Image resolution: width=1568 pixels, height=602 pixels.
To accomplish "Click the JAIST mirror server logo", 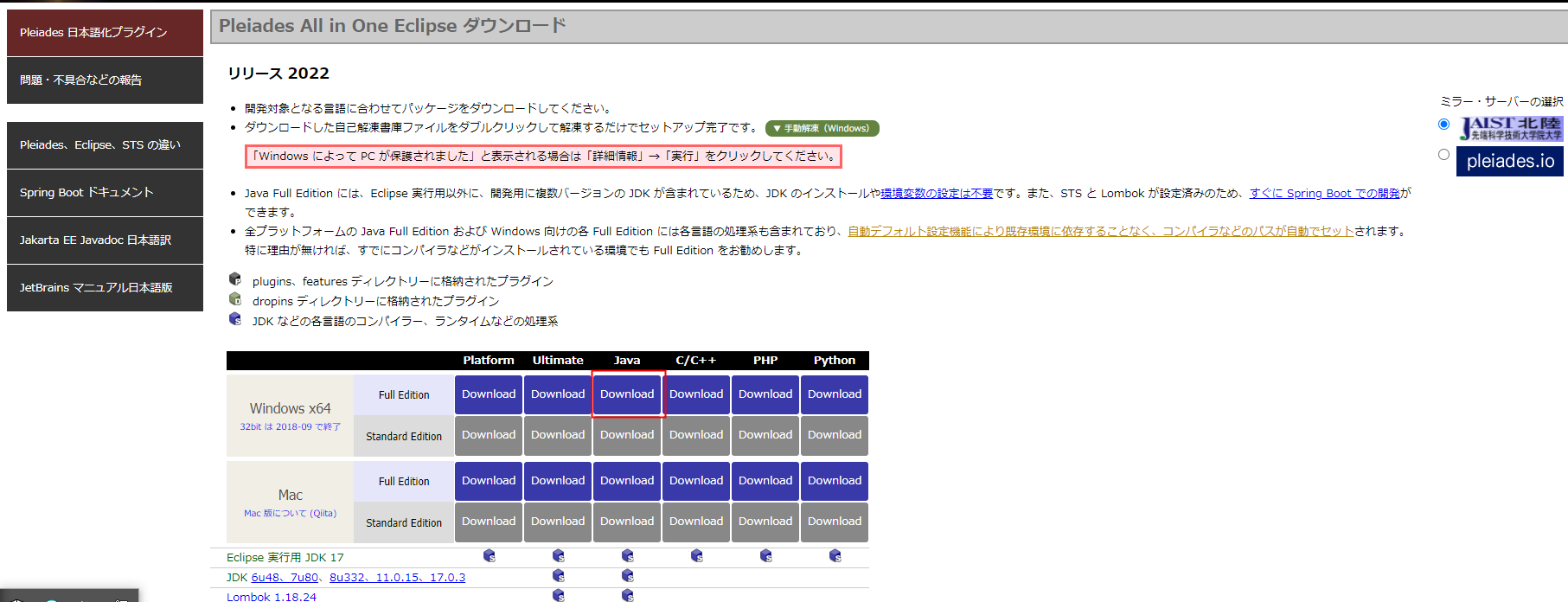I will coord(1510,128).
